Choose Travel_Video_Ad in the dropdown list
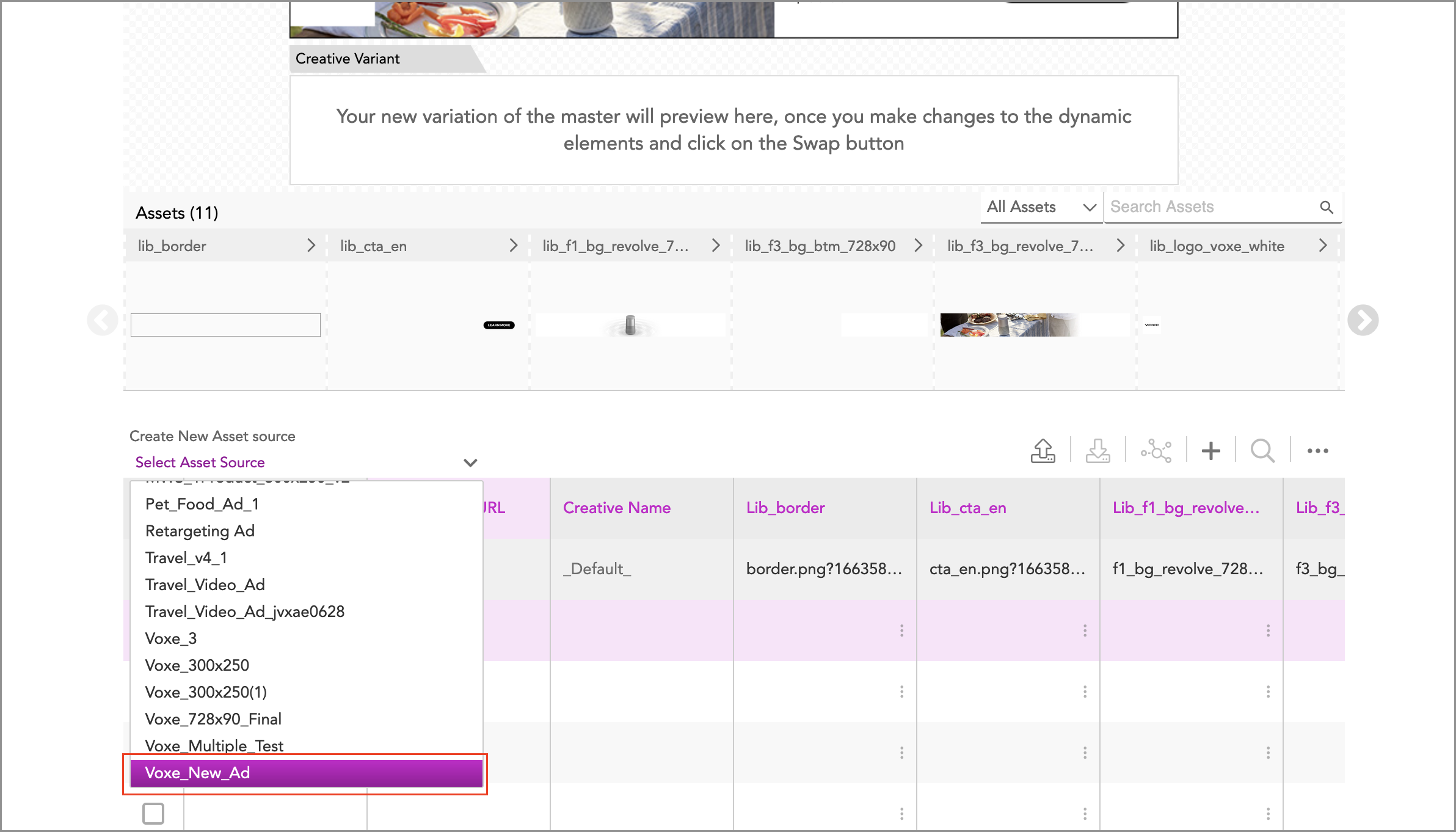 (x=205, y=585)
